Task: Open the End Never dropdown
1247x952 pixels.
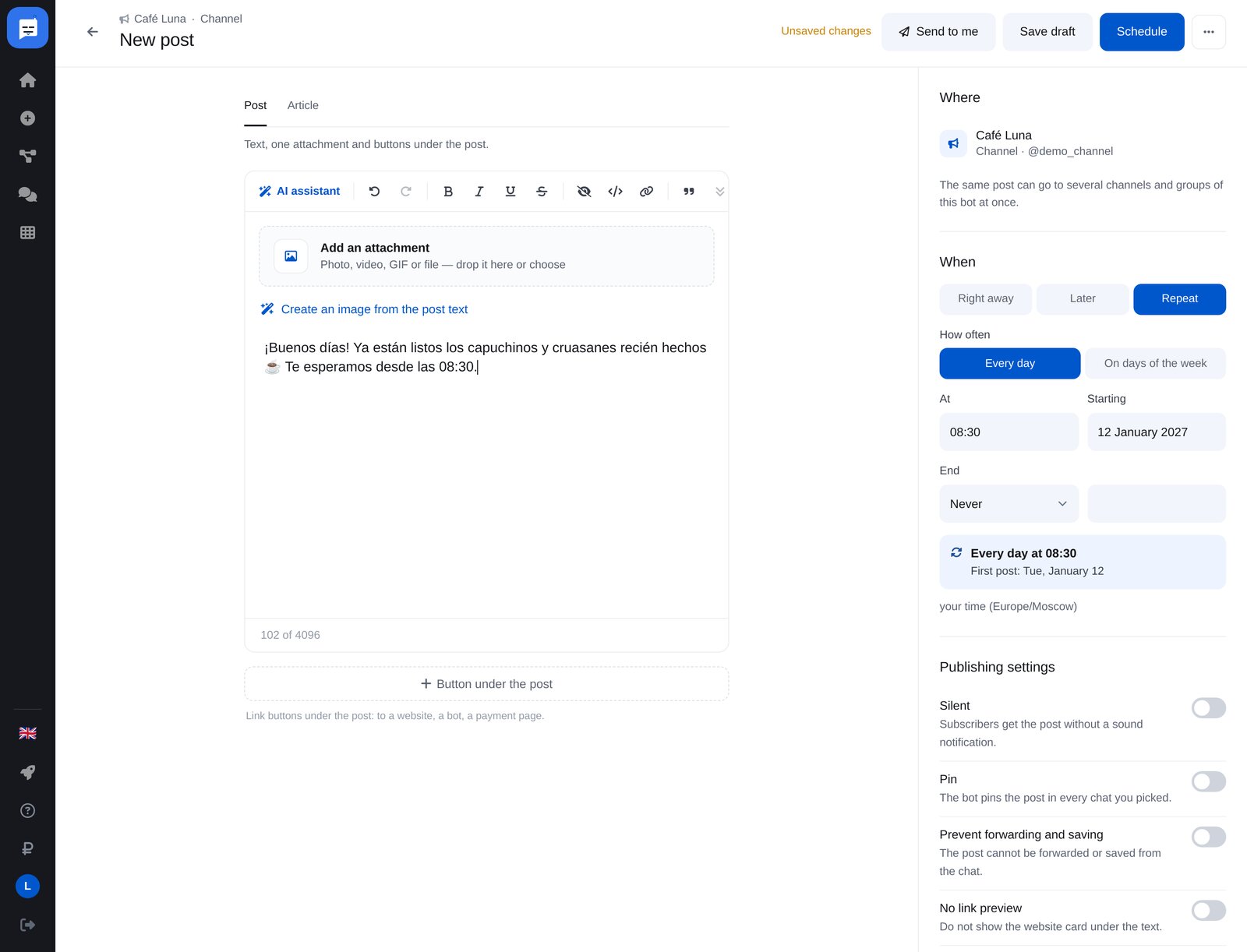Action: [x=1009, y=504]
